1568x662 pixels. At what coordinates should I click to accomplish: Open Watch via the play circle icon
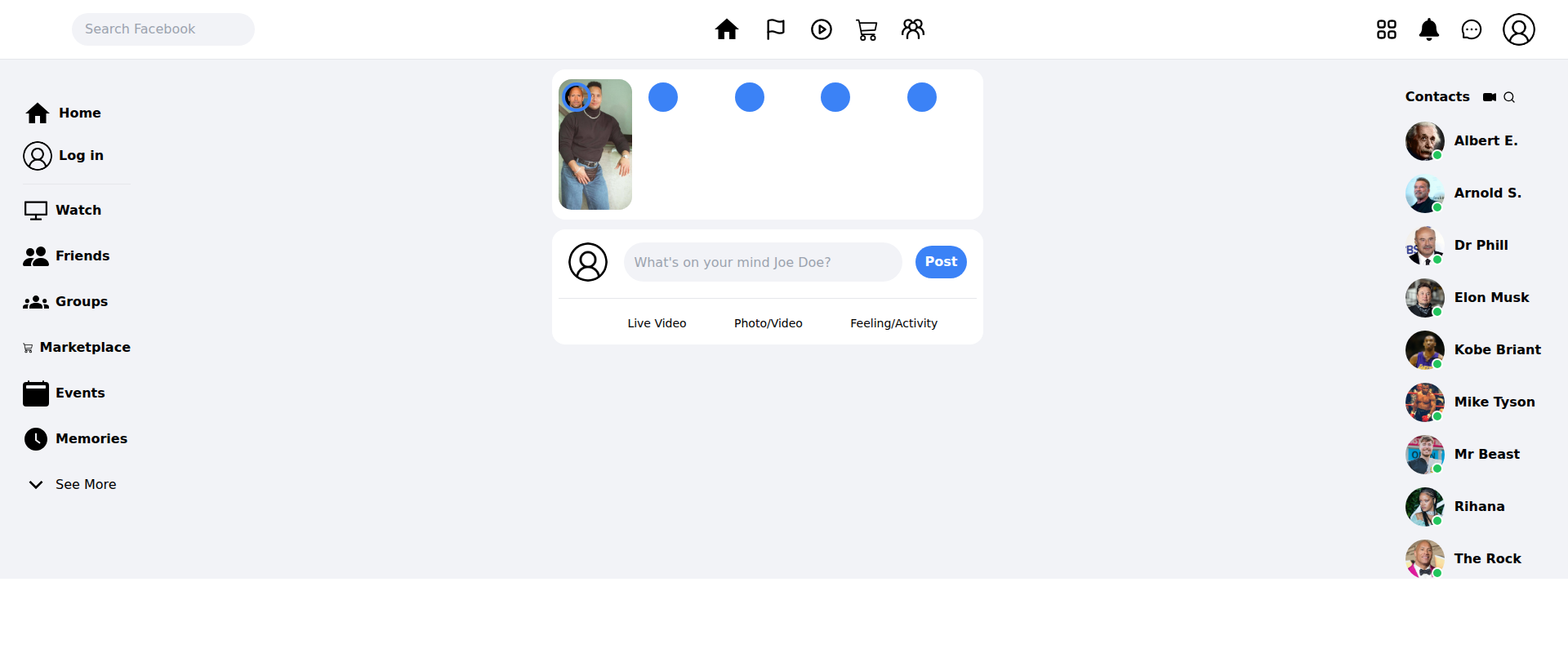click(x=821, y=29)
